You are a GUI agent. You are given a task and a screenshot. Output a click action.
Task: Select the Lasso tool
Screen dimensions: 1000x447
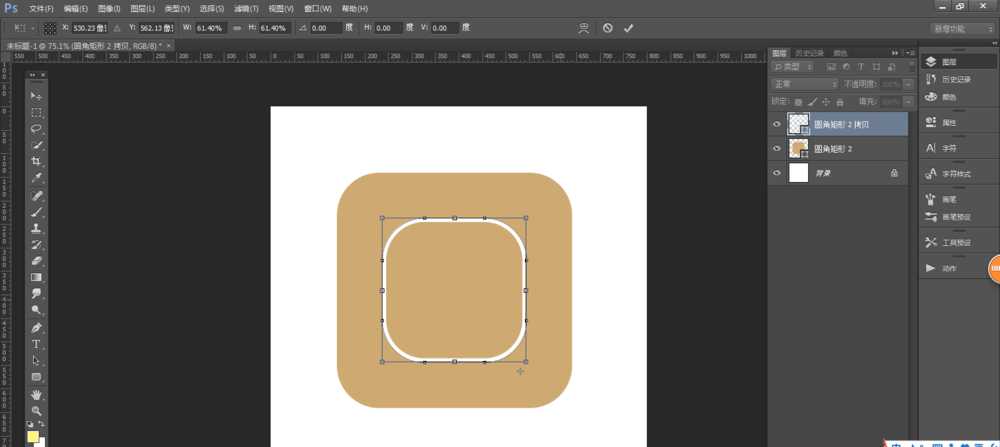tap(36, 129)
